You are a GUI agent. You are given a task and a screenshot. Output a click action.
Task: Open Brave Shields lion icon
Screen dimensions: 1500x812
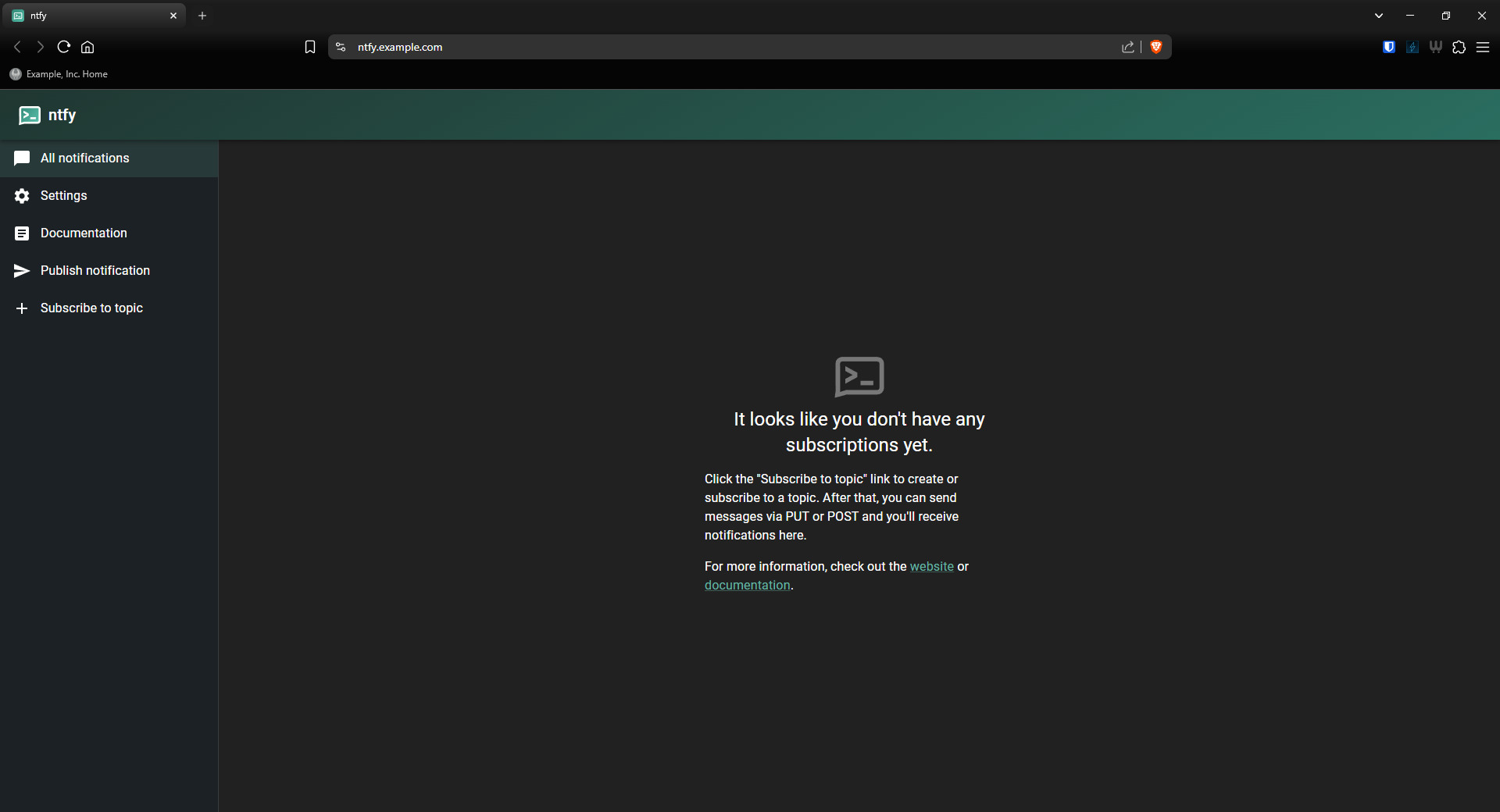[x=1156, y=48]
